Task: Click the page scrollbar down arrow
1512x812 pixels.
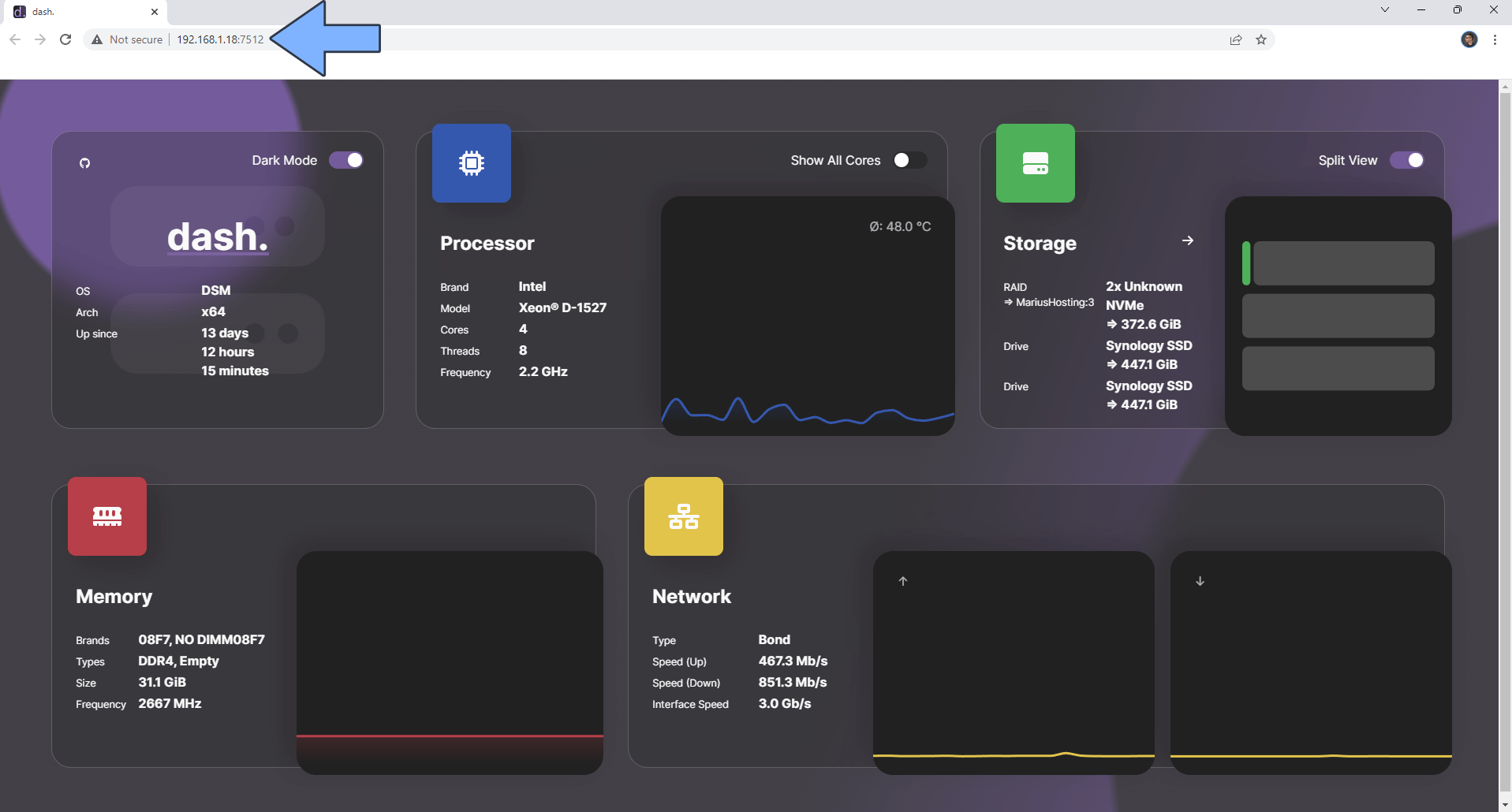Action: pos(1505,805)
